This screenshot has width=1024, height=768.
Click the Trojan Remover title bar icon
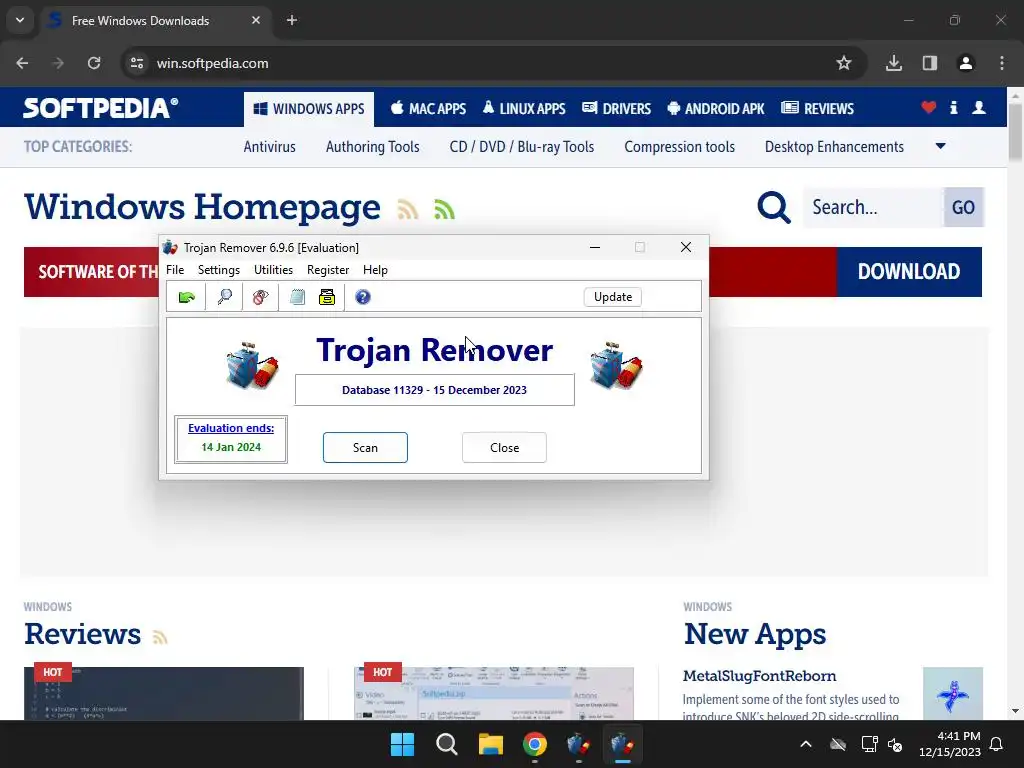coord(170,248)
